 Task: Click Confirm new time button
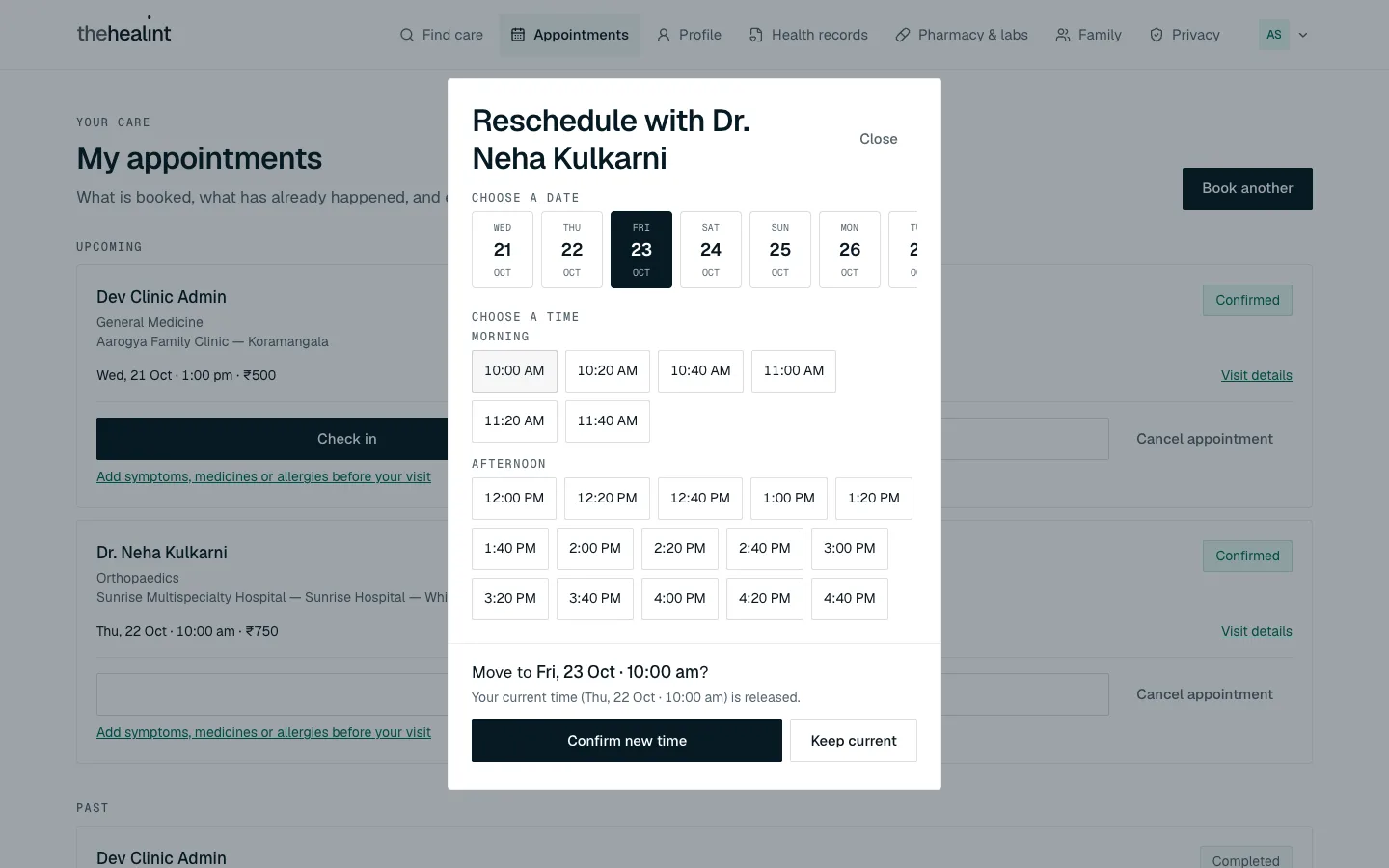tap(627, 741)
